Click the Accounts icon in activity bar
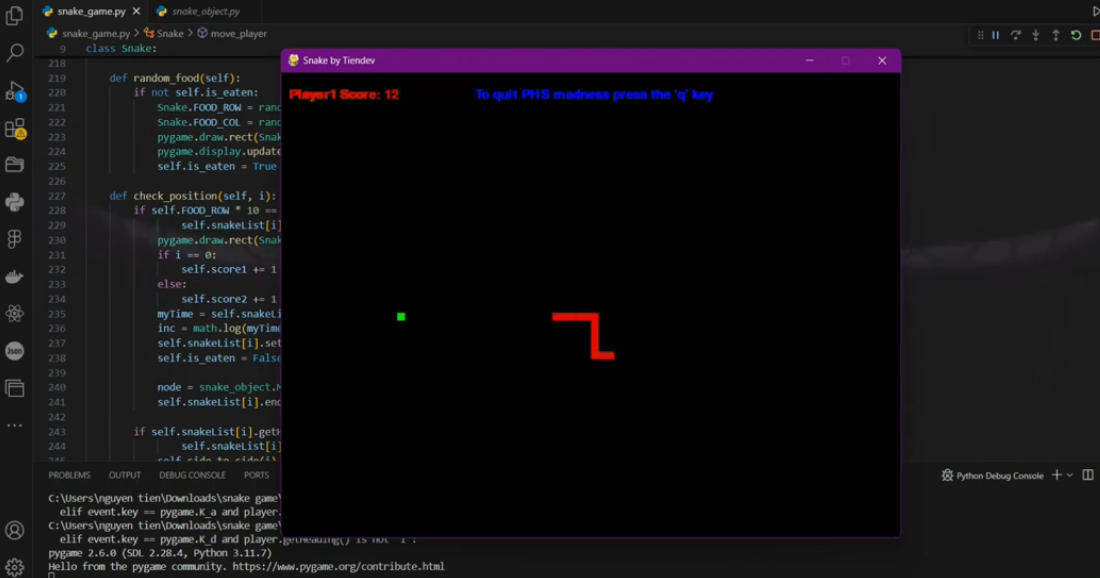This screenshot has height=578, width=1100. 14,530
